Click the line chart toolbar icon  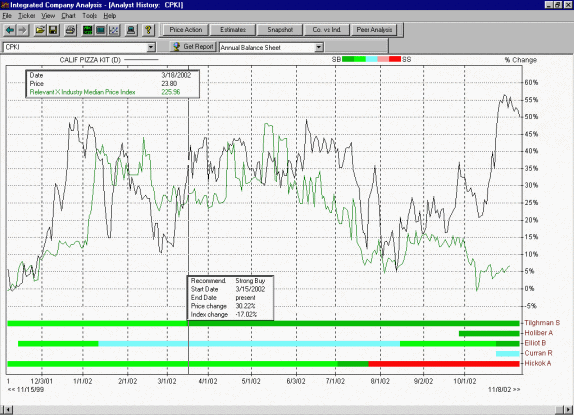(x=114, y=30)
